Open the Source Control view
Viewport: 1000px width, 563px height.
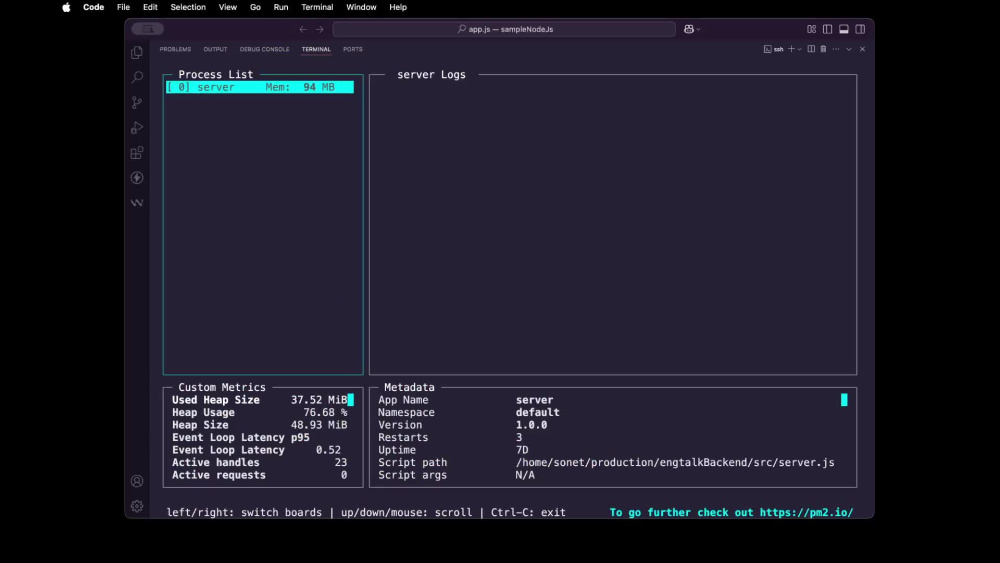point(136,103)
